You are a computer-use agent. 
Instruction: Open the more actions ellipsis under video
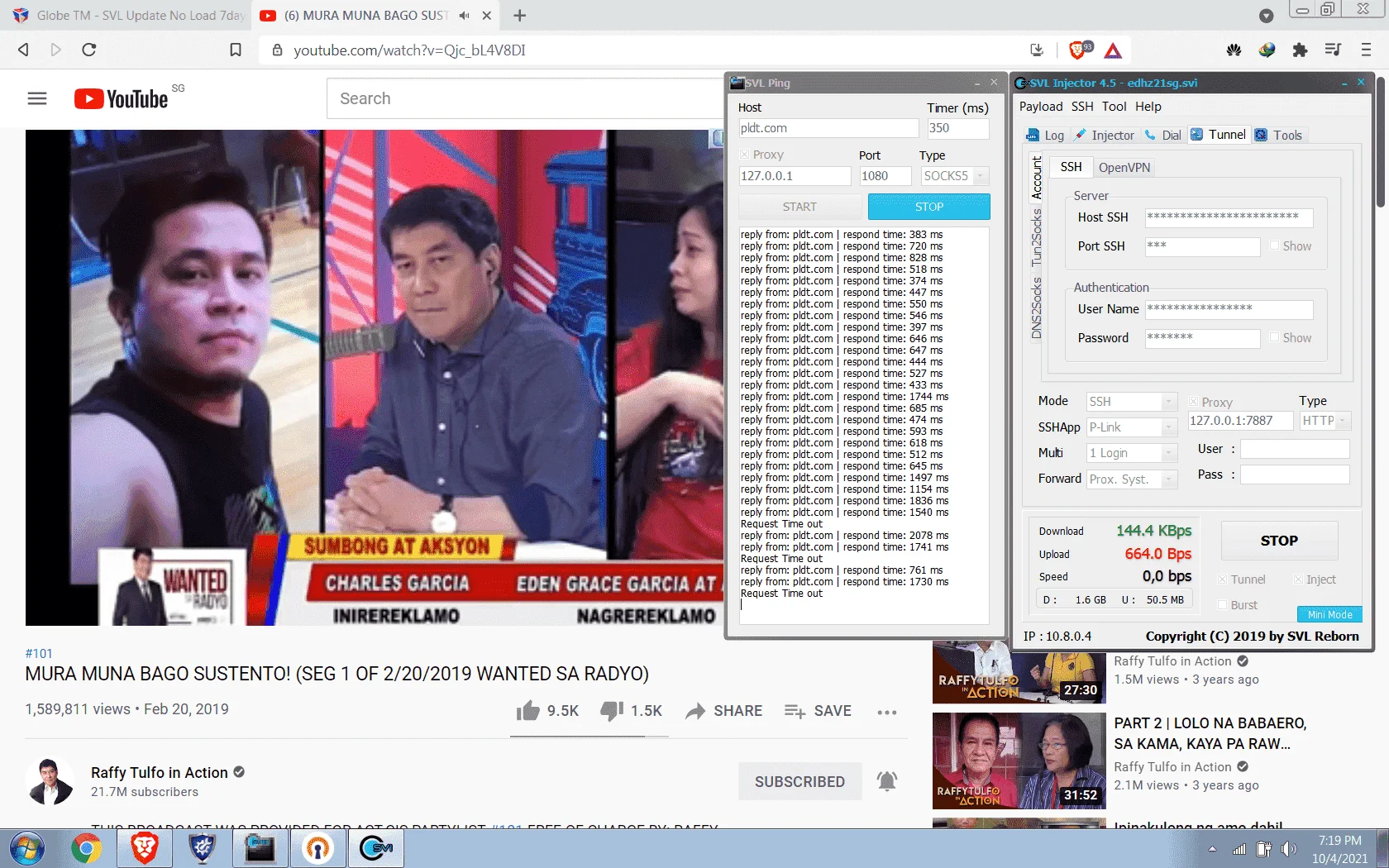point(887,712)
